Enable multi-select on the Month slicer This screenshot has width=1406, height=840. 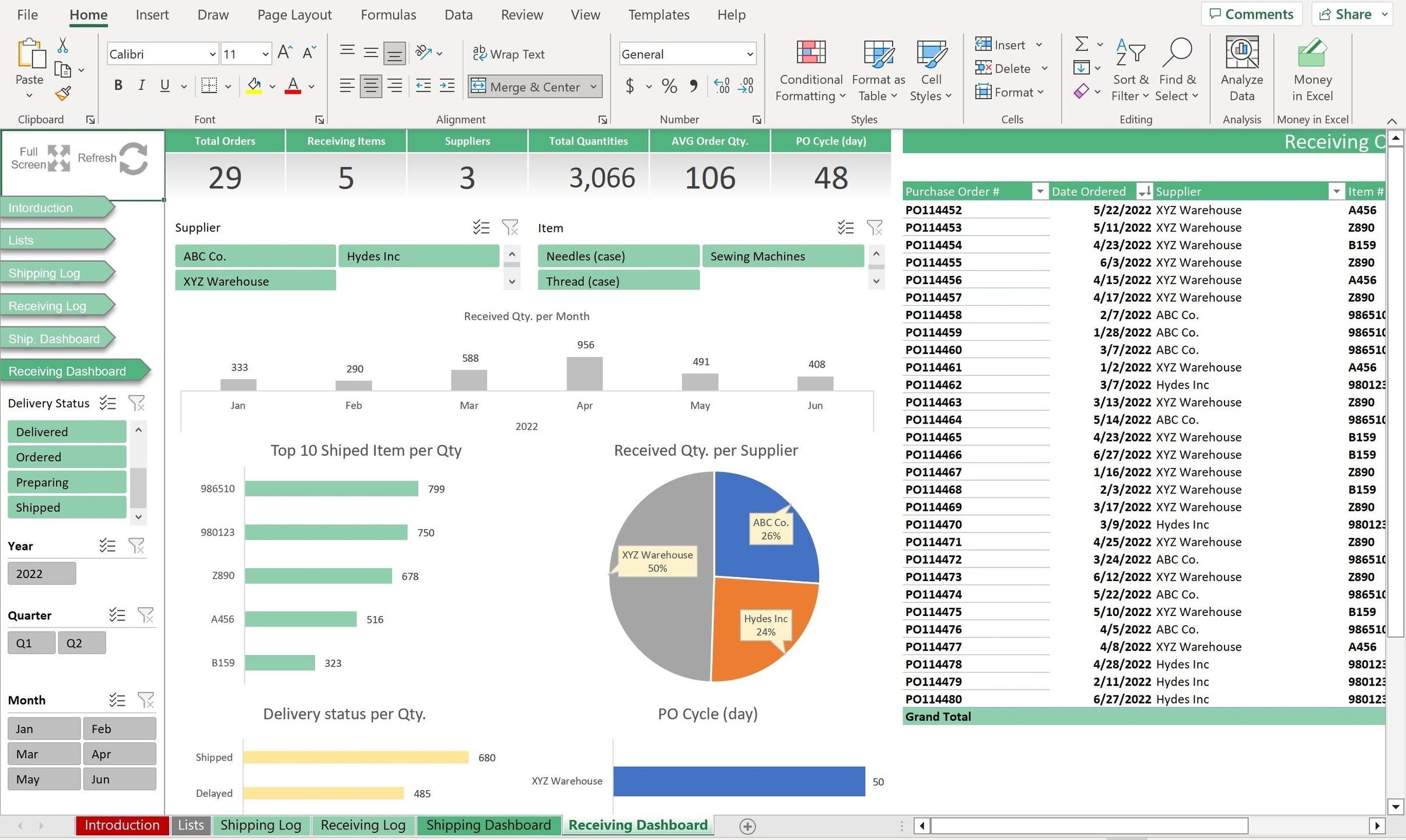coord(117,699)
